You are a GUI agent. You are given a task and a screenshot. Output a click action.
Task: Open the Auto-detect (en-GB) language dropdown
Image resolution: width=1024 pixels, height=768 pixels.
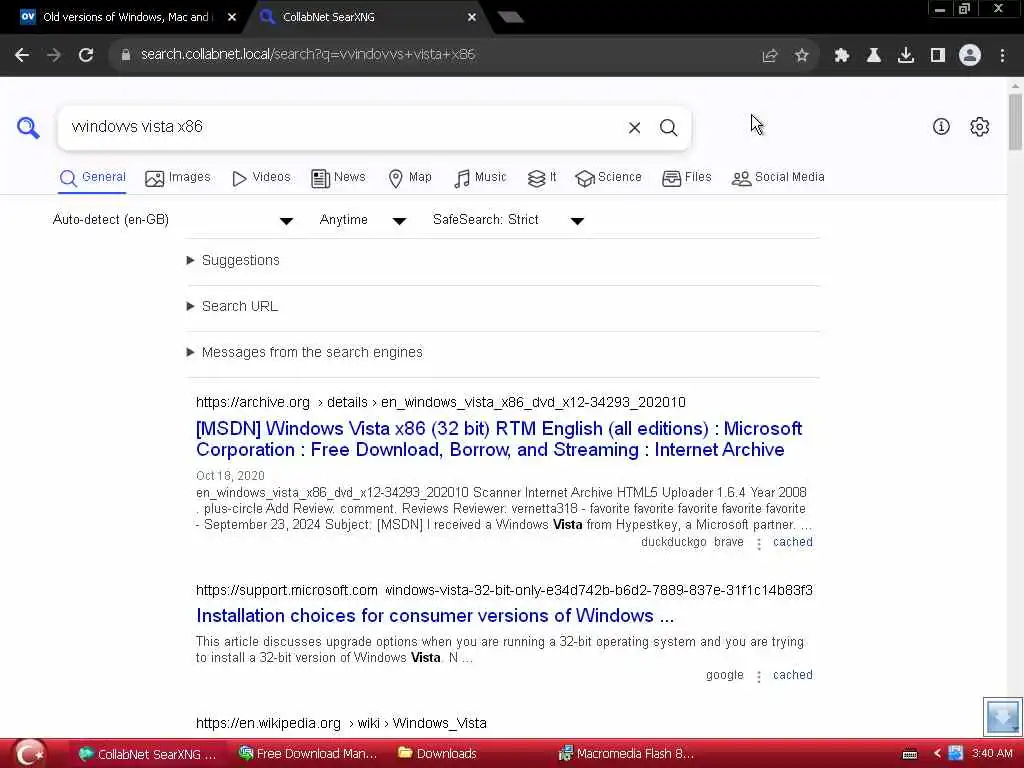point(173,220)
